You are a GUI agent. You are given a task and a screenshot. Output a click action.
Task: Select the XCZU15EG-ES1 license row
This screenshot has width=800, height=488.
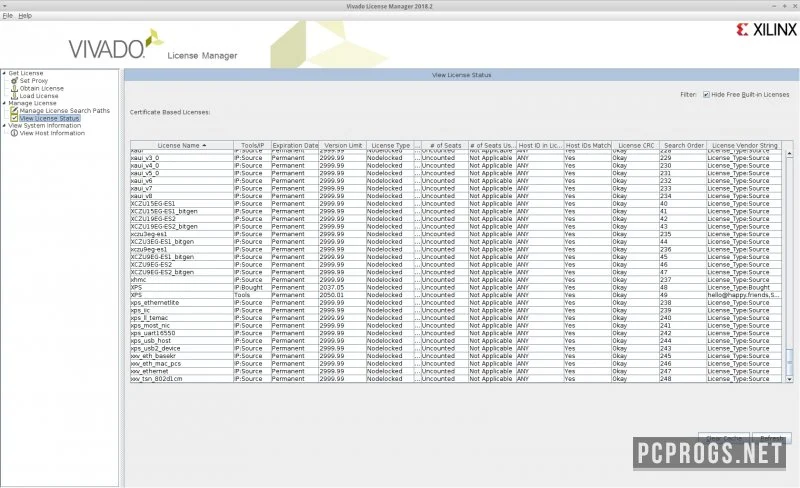pyautogui.click(x=456, y=204)
